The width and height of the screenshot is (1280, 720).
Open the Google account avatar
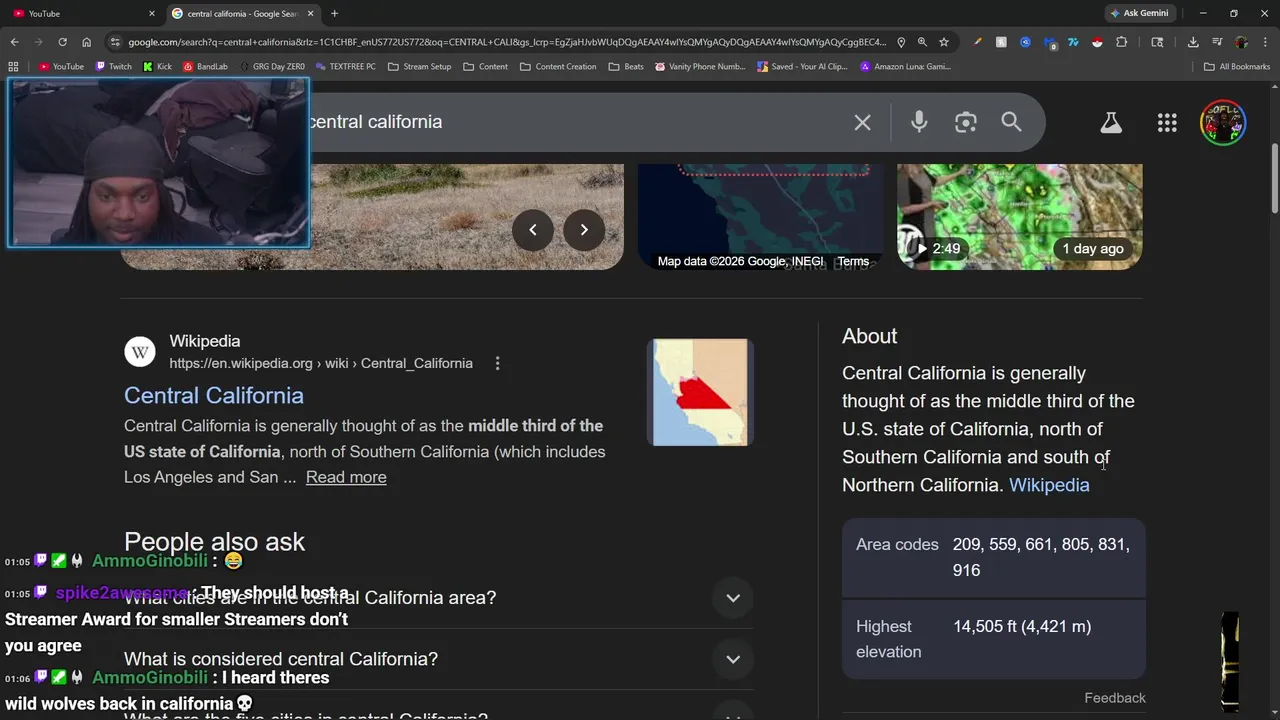(x=1223, y=122)
